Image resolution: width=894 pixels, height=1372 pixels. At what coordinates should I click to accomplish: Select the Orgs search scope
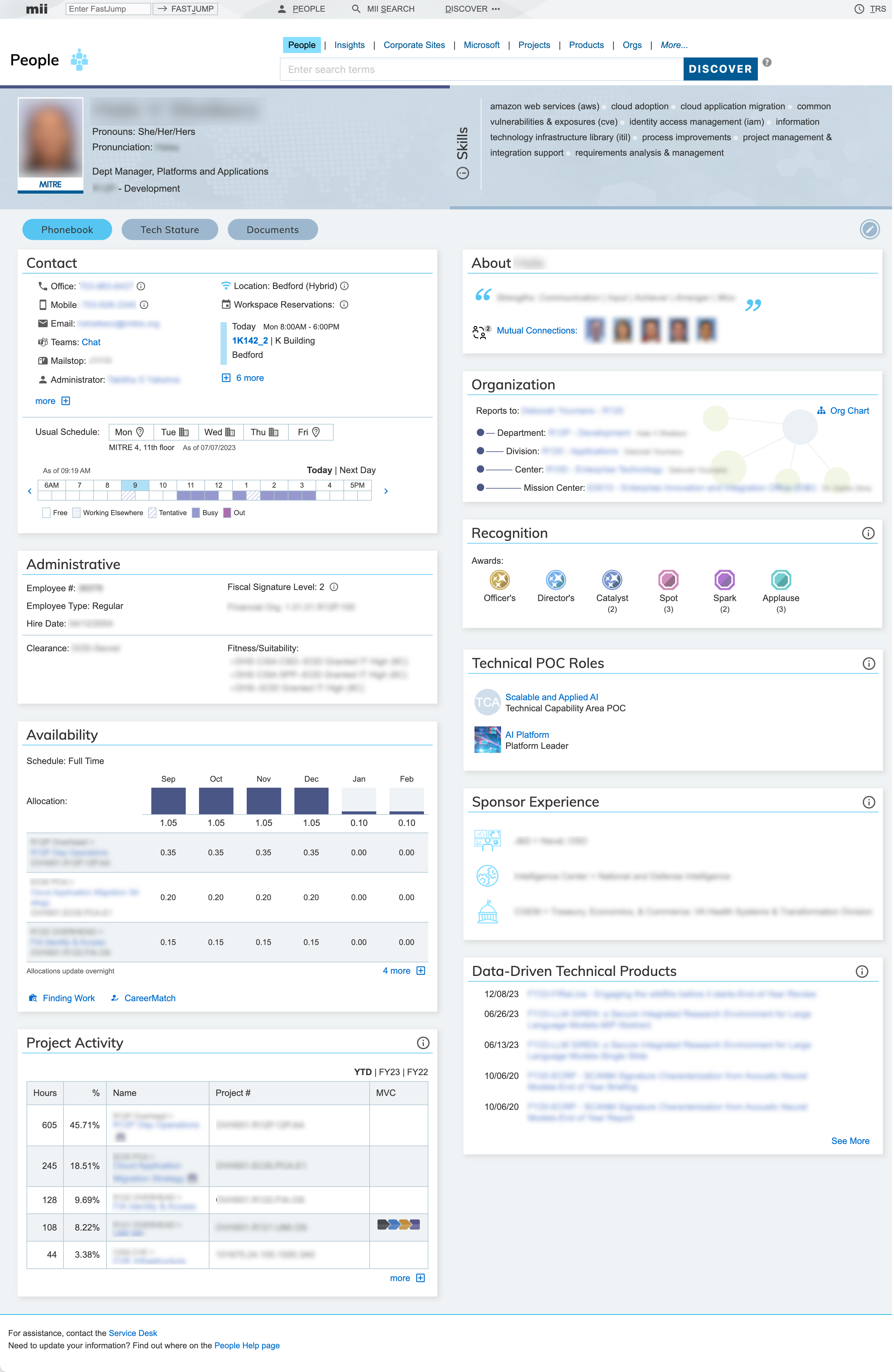[x=632, y=45]
